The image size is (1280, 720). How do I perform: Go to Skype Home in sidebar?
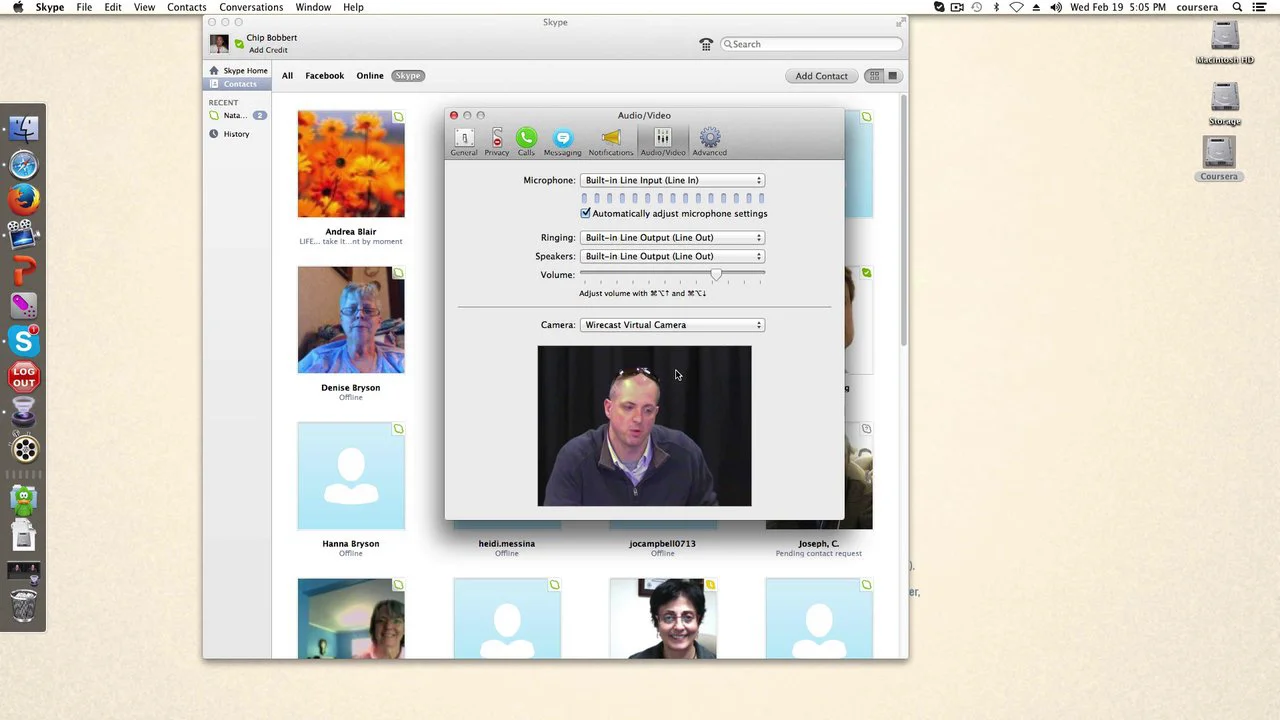[x=239, y=71]
